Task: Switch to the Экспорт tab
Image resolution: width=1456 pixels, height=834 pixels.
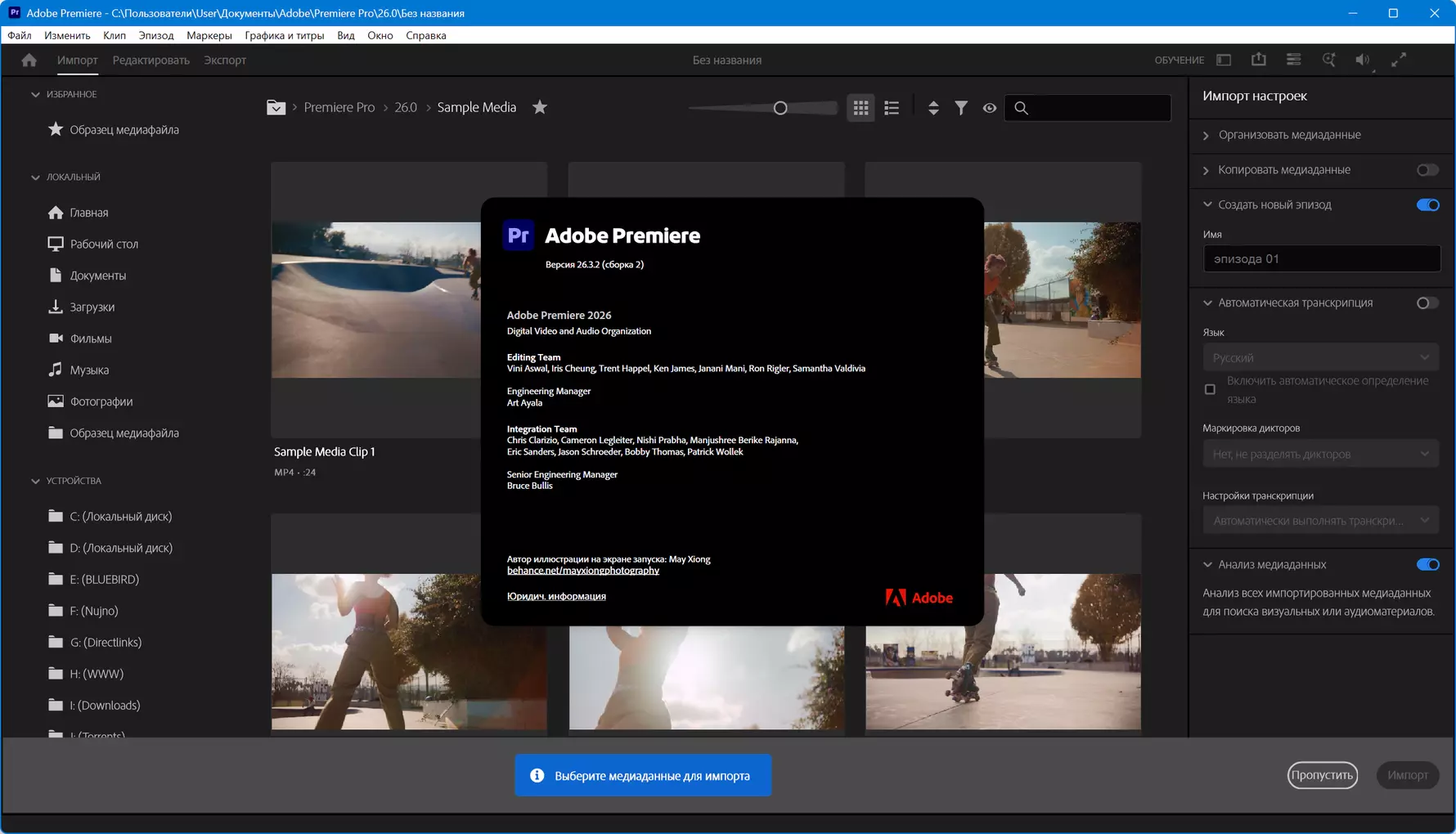Action: (x=225, y=60)
